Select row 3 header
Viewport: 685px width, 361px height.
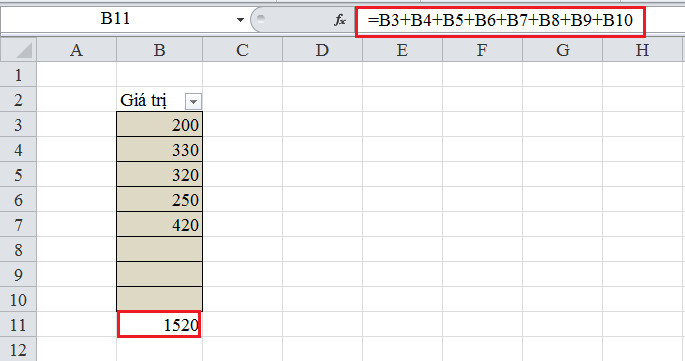point(18,125)
